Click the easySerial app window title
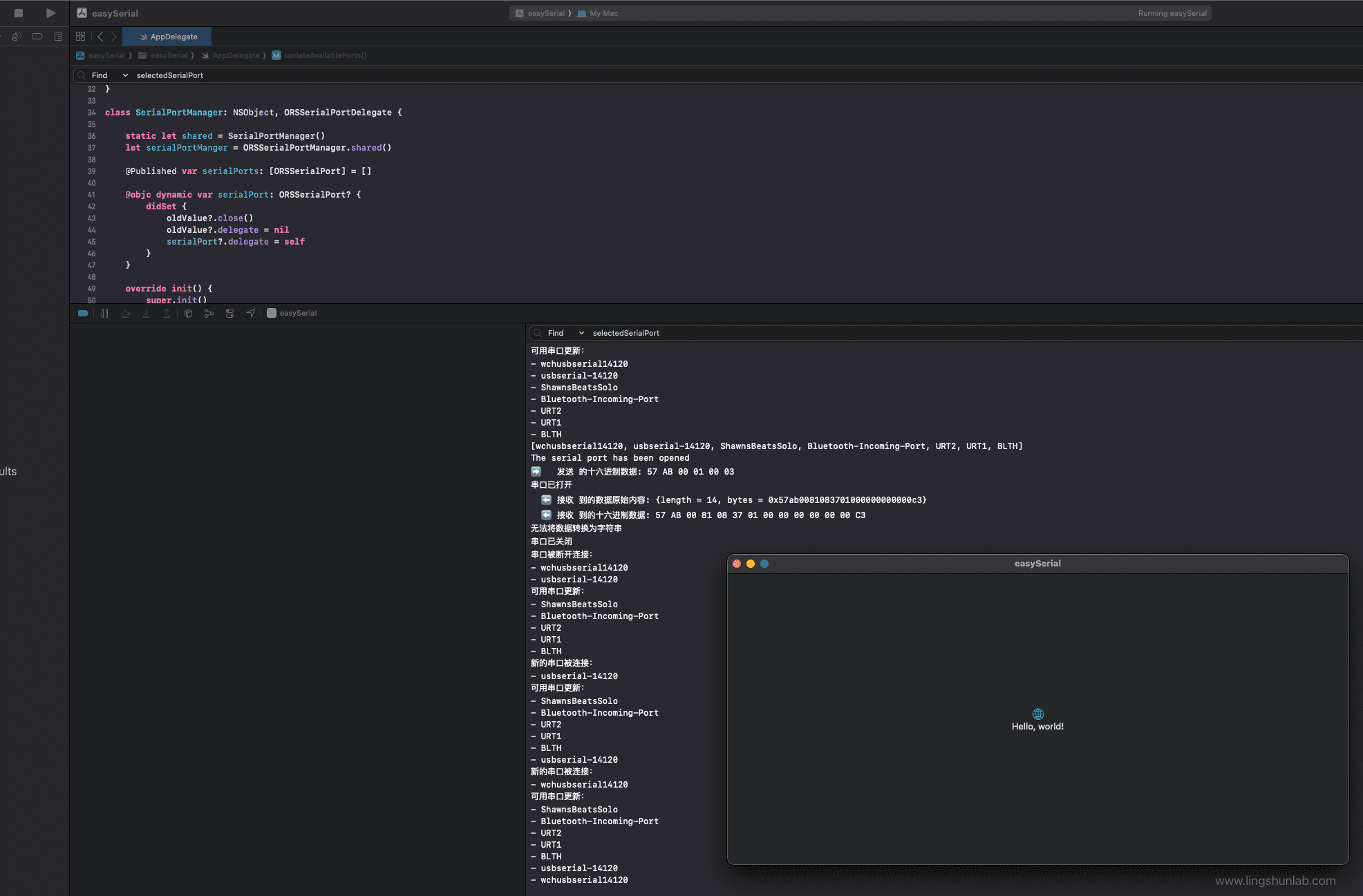The width and height of the screenshot is (1363, 896). coord(1037,564)
